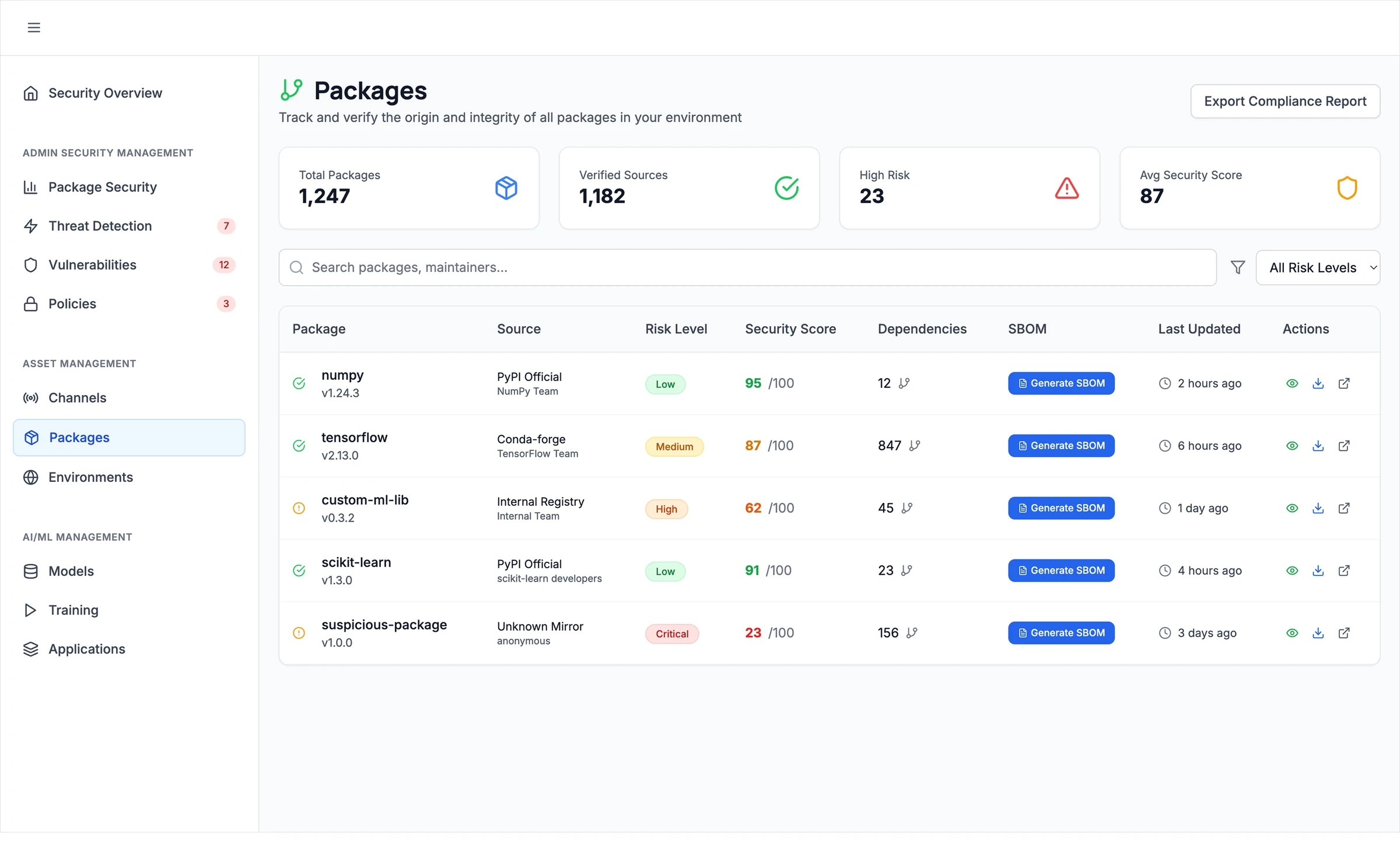Toggle view eye icon for numpy
This screenshot has height=850, width=1400.
point(1292,383)
